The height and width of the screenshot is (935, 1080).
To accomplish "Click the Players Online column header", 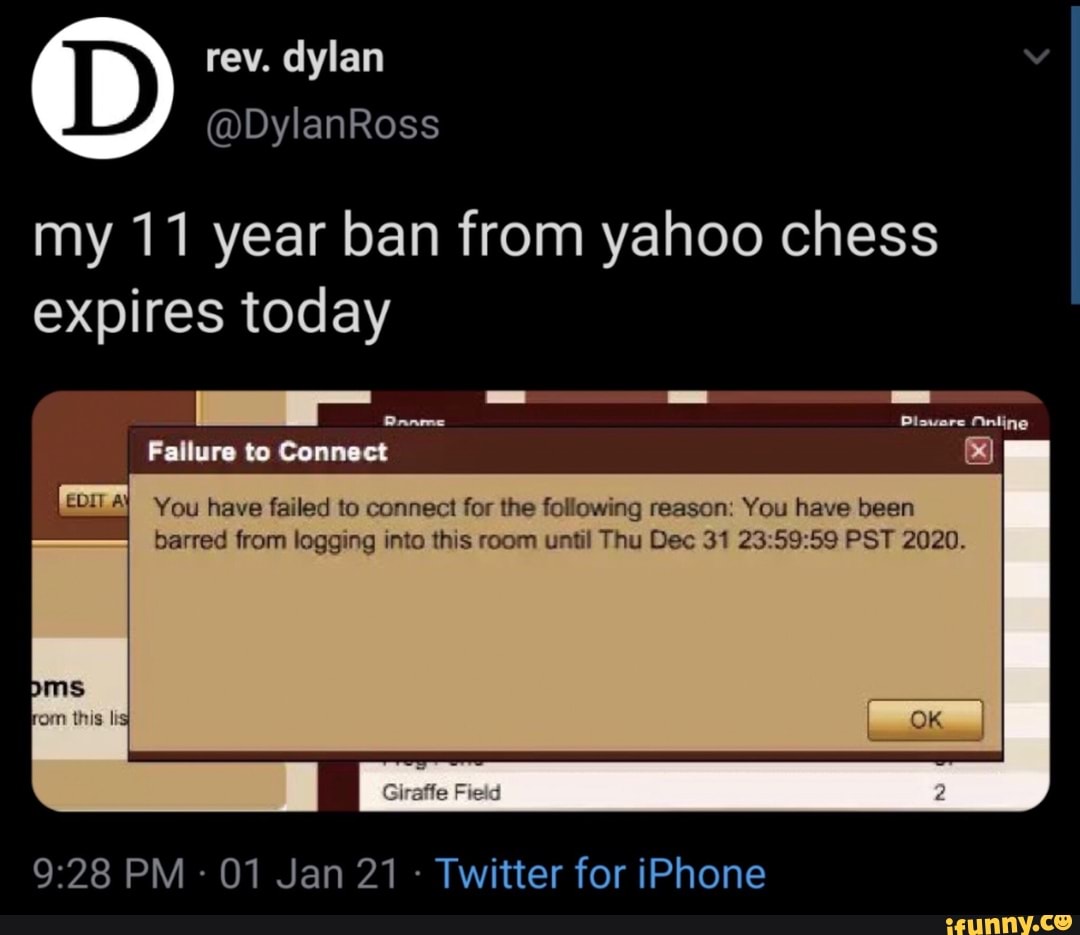I will tap(964, 422).
